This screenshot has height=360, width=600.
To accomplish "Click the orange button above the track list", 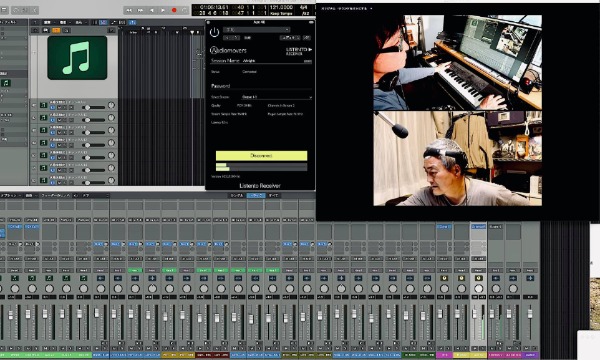I will (x=56, y=30).
